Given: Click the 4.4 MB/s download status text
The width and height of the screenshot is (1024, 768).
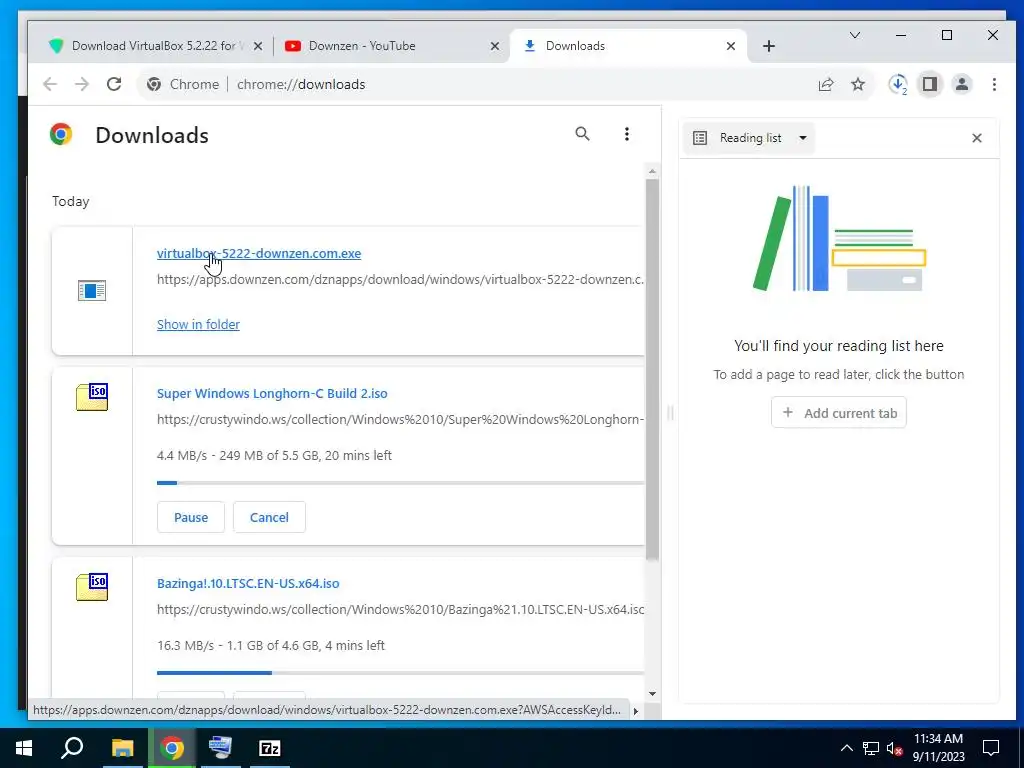Looking at the screenshot, I should point(274,455).
